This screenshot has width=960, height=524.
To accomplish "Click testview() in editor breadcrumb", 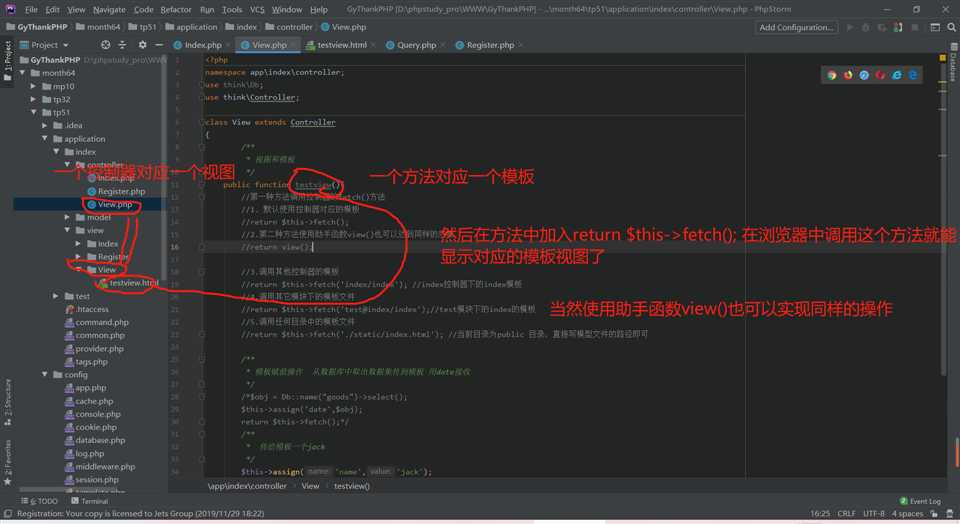I will pyautogui.click(x=351, y=486).
